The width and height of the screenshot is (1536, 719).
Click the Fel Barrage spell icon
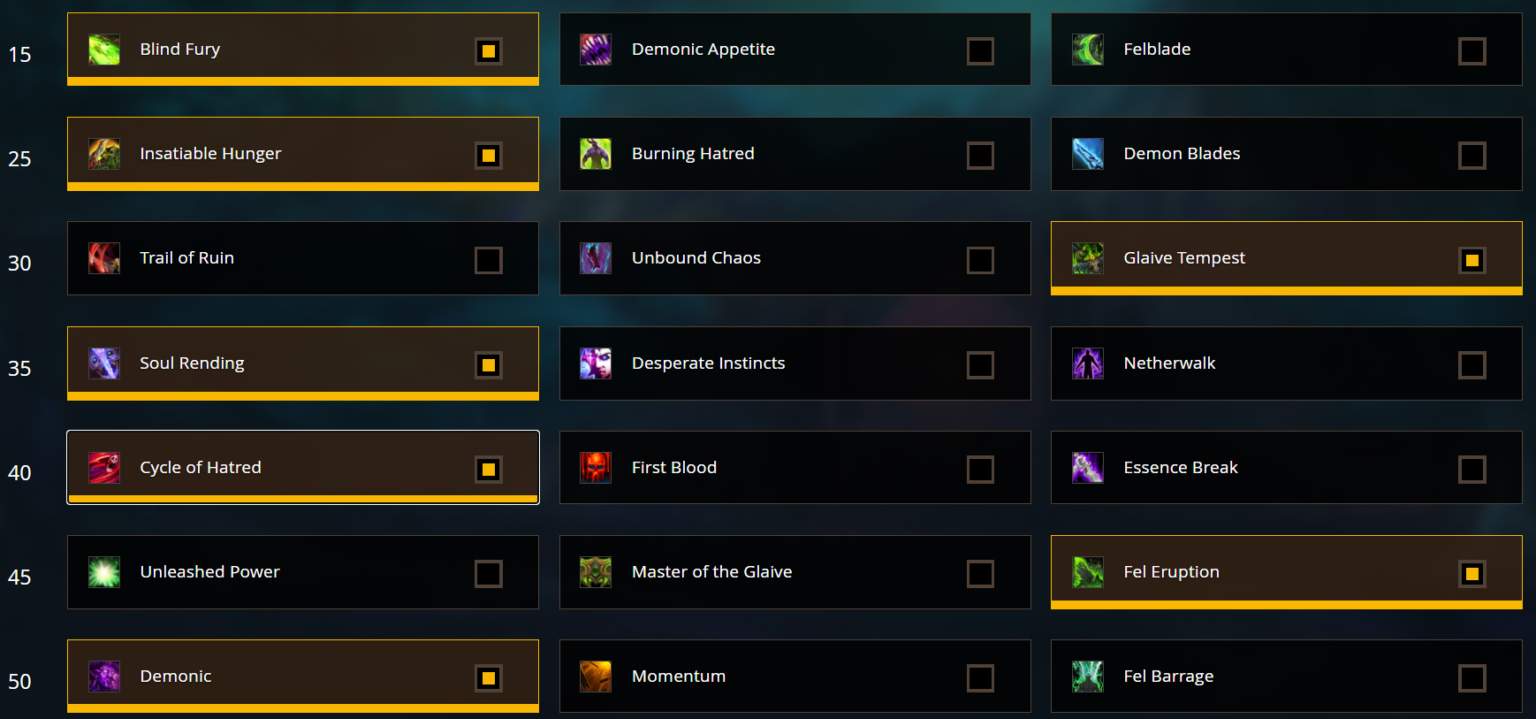(1087, 676)
